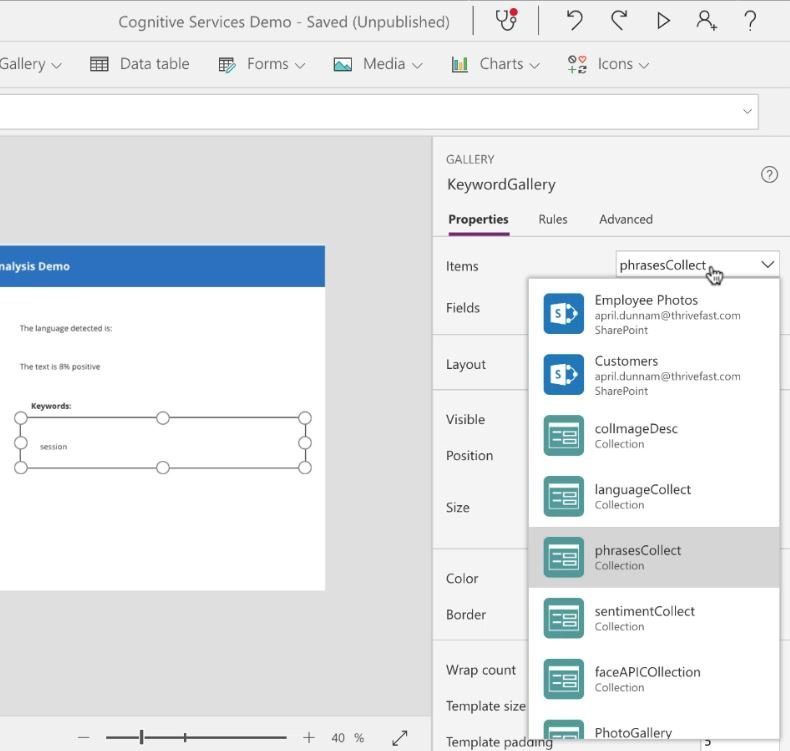Click 'The language detected is:' label

[x=65, y=328]
